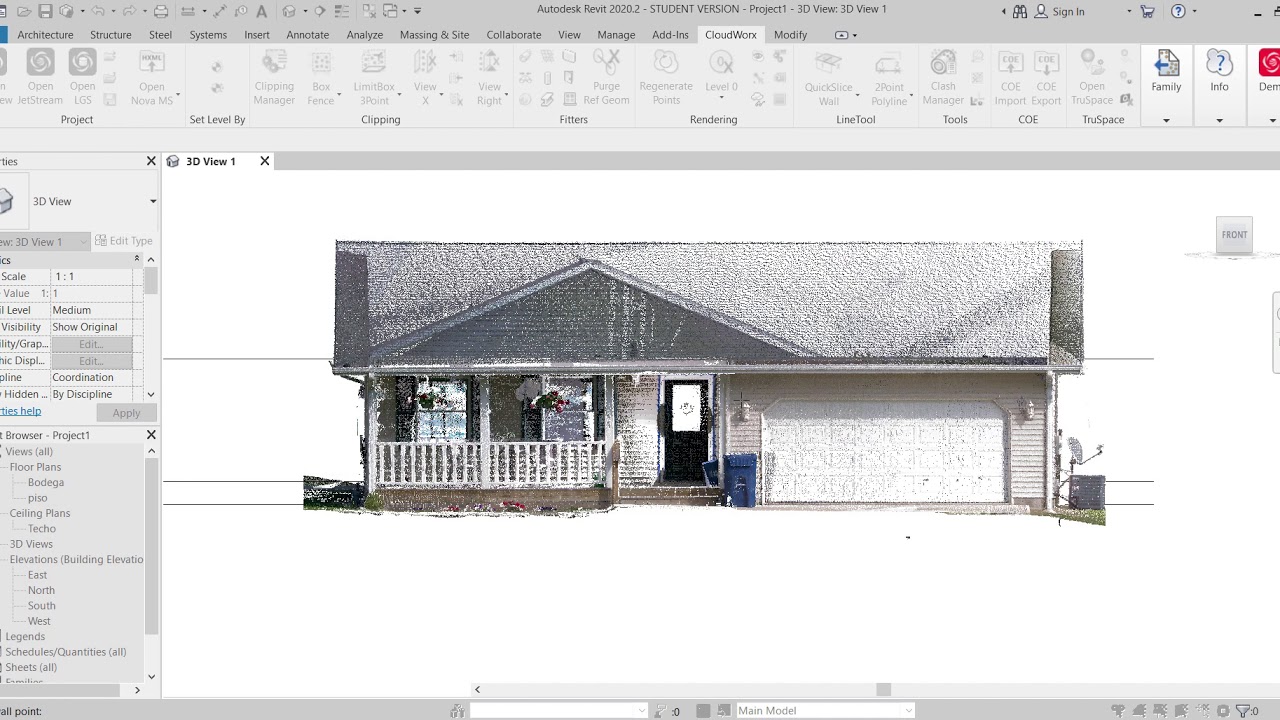Click the Properties help link
The width and height of the screenshot is (1280, 720).
tap(20, 411)
